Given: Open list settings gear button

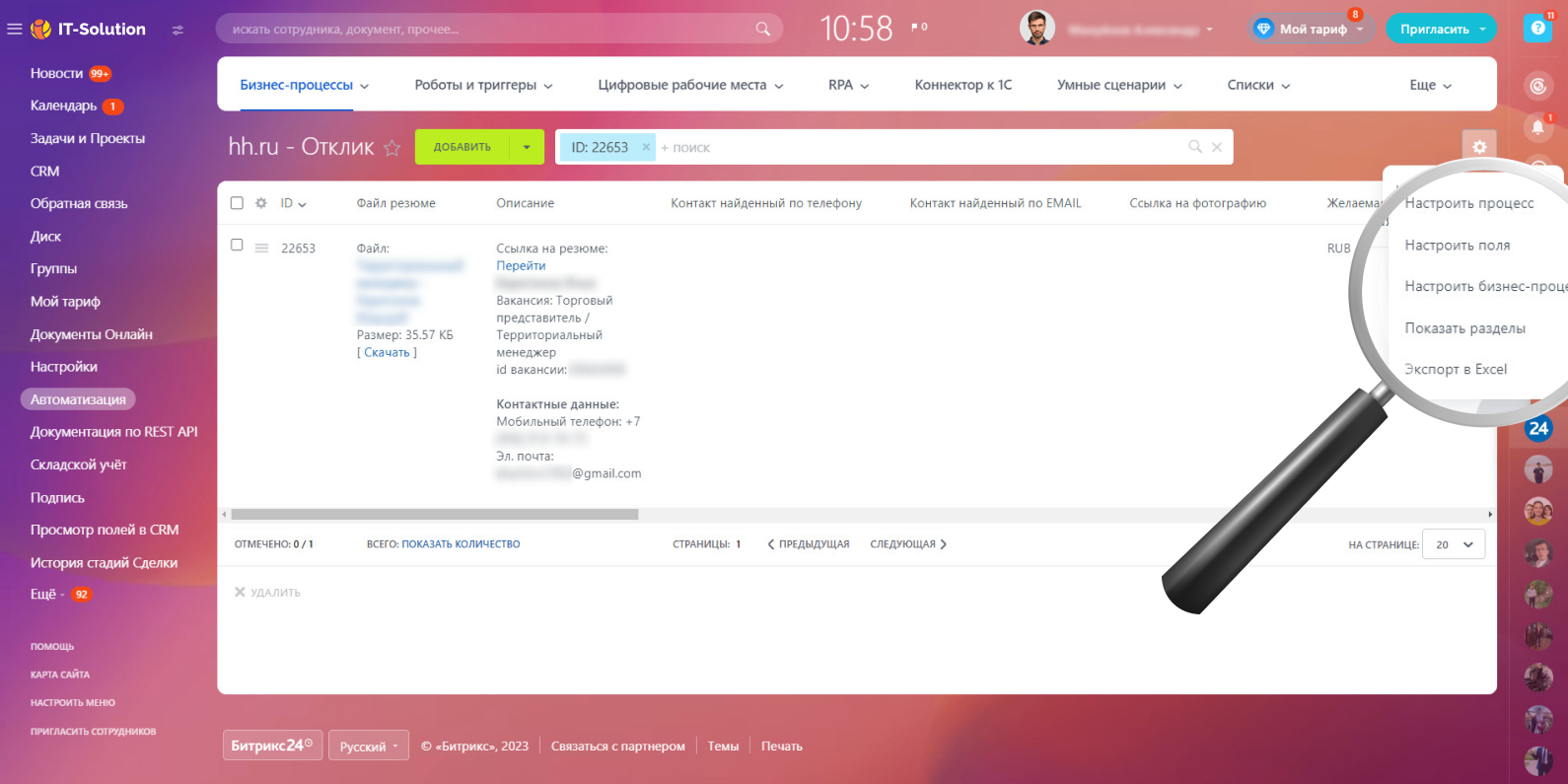Looking at the screenshot, I should [1479, 147].
